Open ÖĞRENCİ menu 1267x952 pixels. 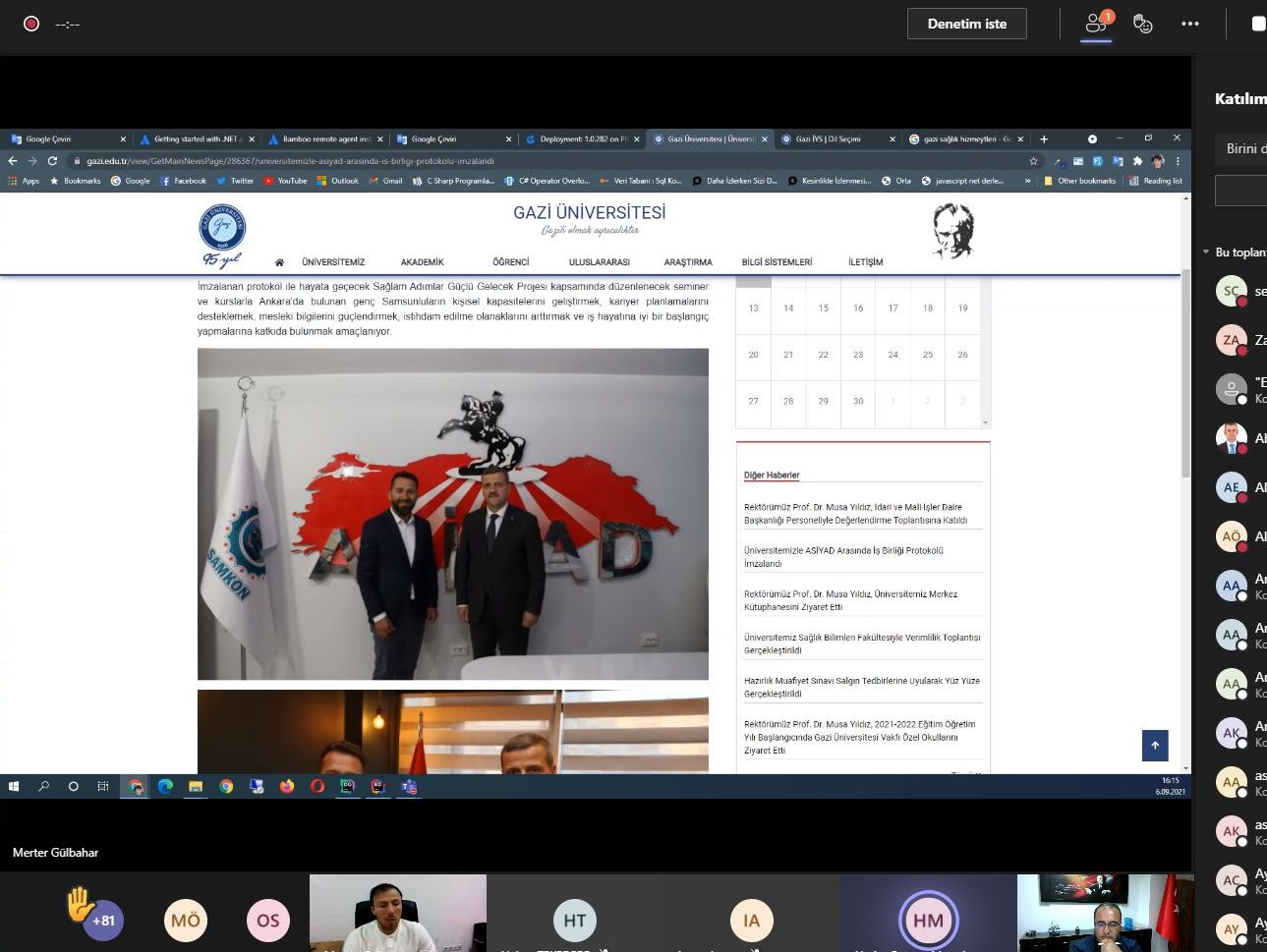pos(511,262)
